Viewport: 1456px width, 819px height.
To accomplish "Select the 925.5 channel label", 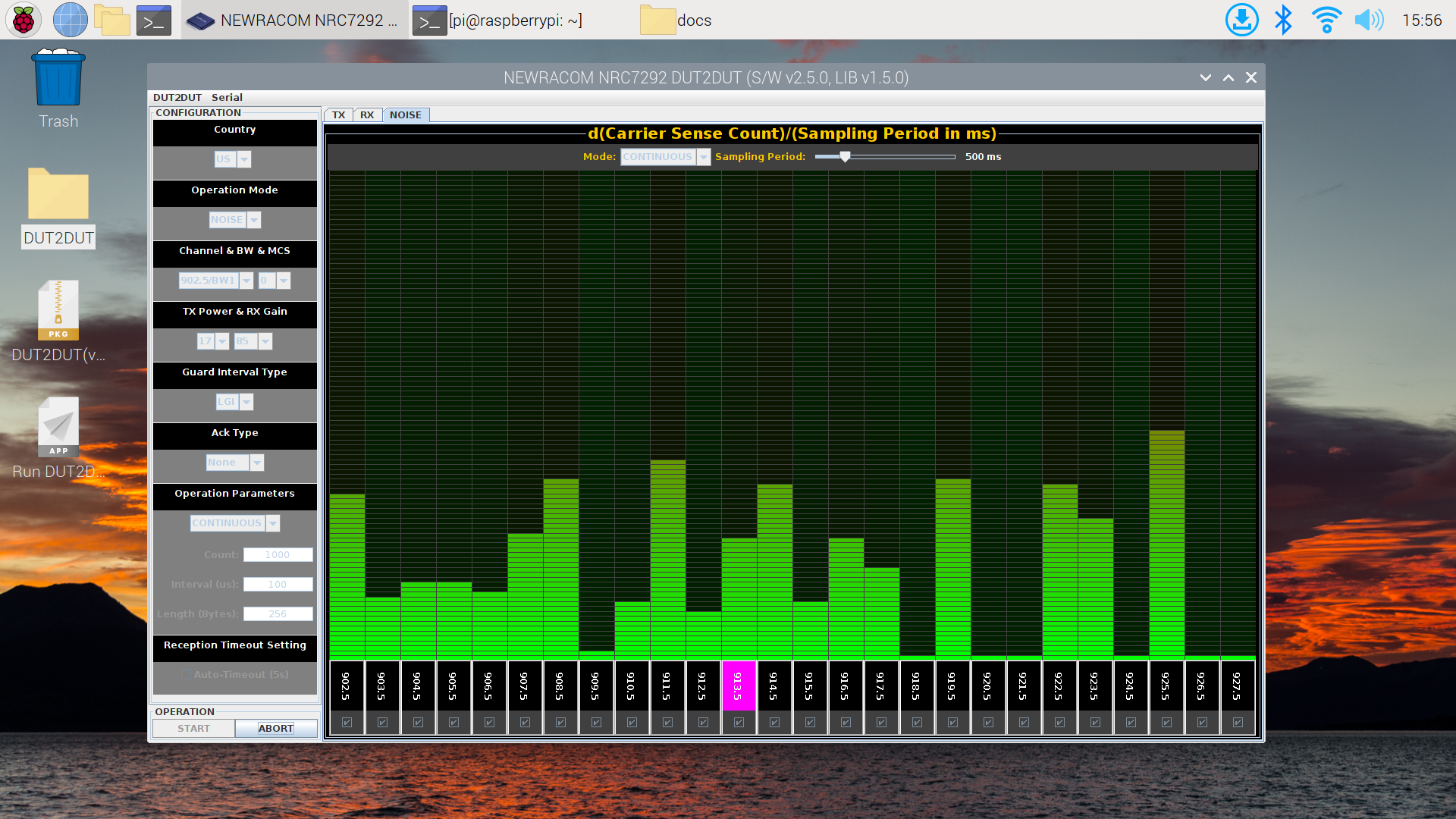I will pos(1166,686).
